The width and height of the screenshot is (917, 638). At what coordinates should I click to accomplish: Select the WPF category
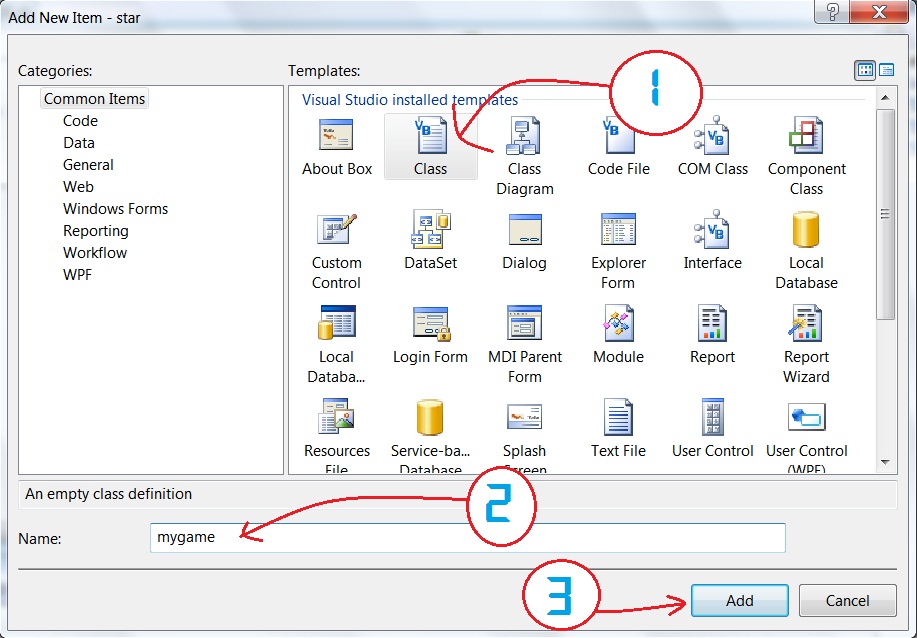click(x=77, y=275)
